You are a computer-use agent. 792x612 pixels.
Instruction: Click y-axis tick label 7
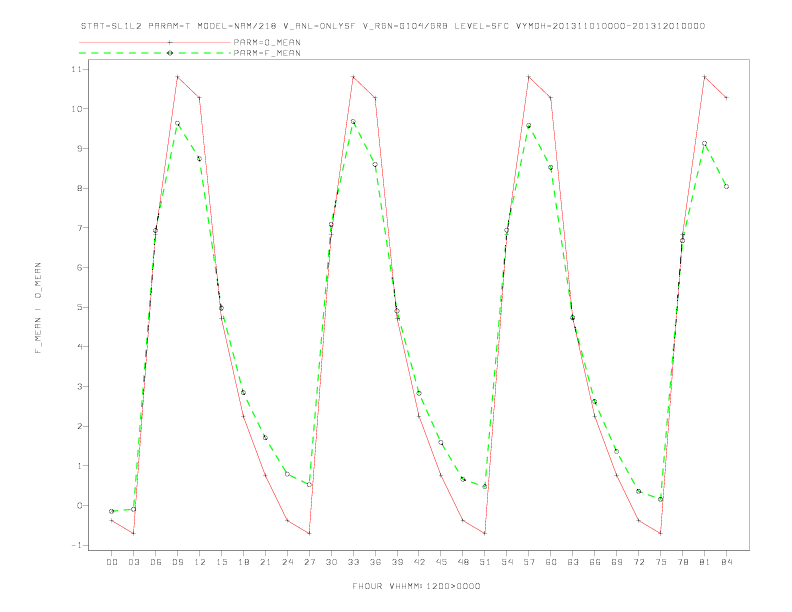(80, 228)
